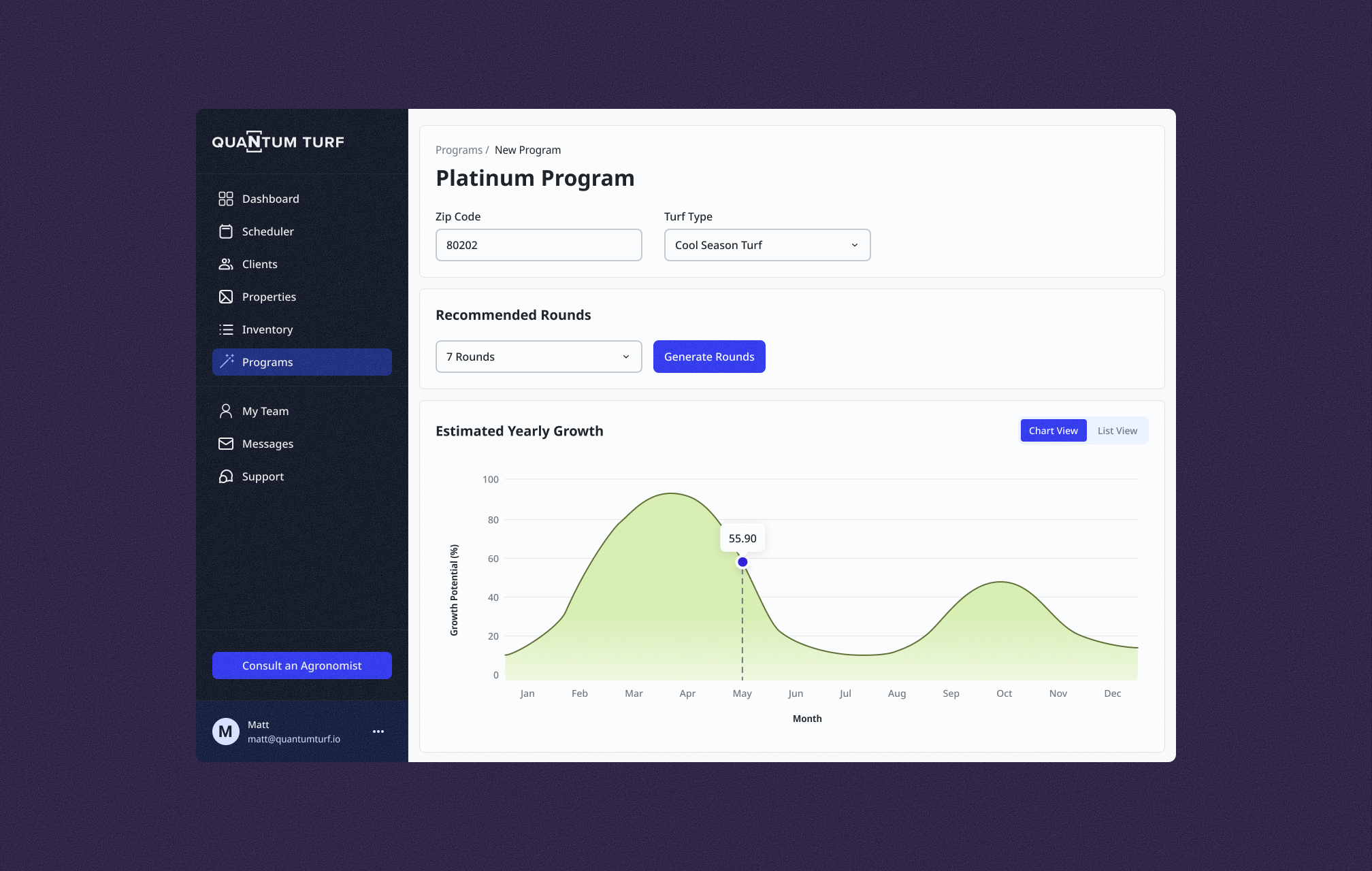Switch to Chart View
The width and height of the screenshot is (1372, 871).
click(1053, 431)
